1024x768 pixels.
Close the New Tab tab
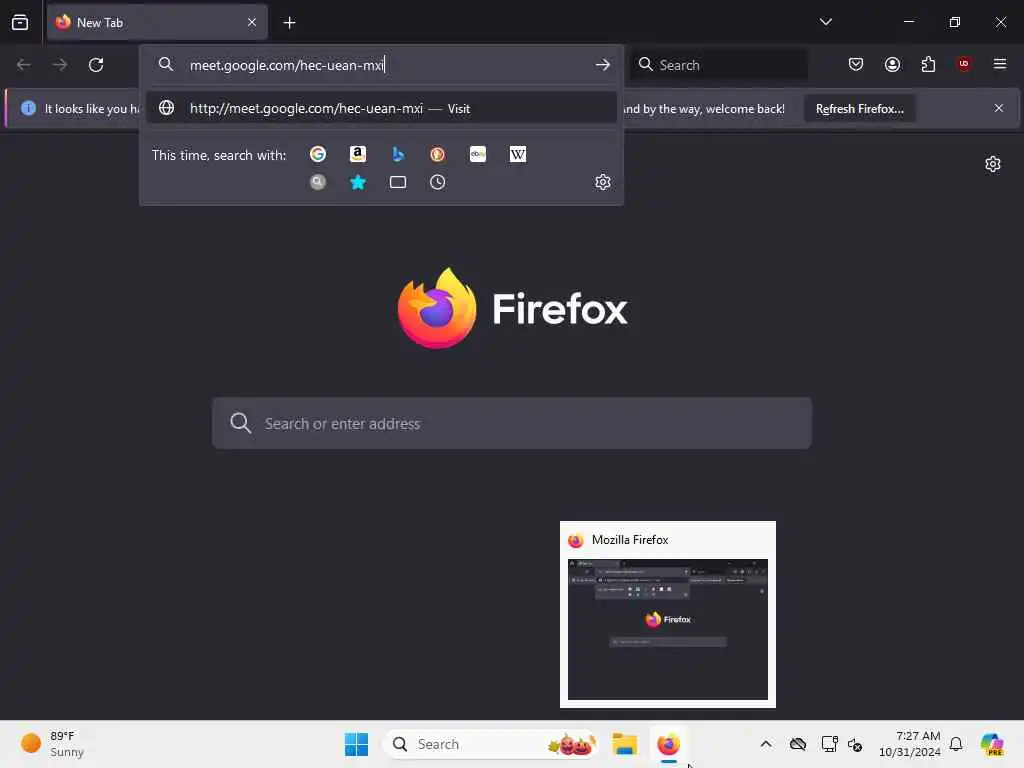(x=252, y=22)
